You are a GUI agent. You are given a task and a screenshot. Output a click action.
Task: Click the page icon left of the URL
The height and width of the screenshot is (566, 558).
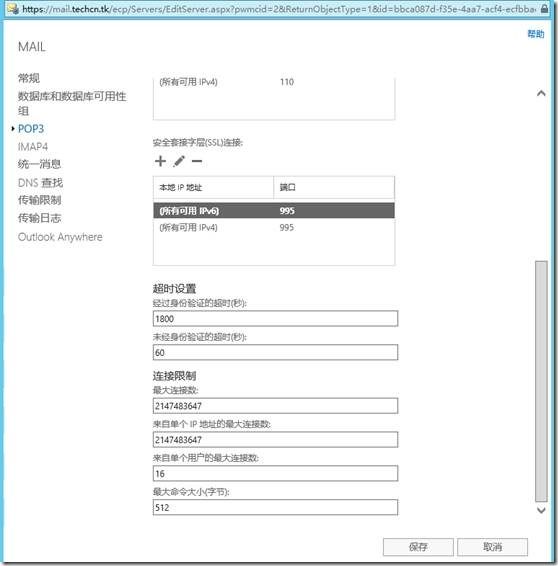[13, 9]
